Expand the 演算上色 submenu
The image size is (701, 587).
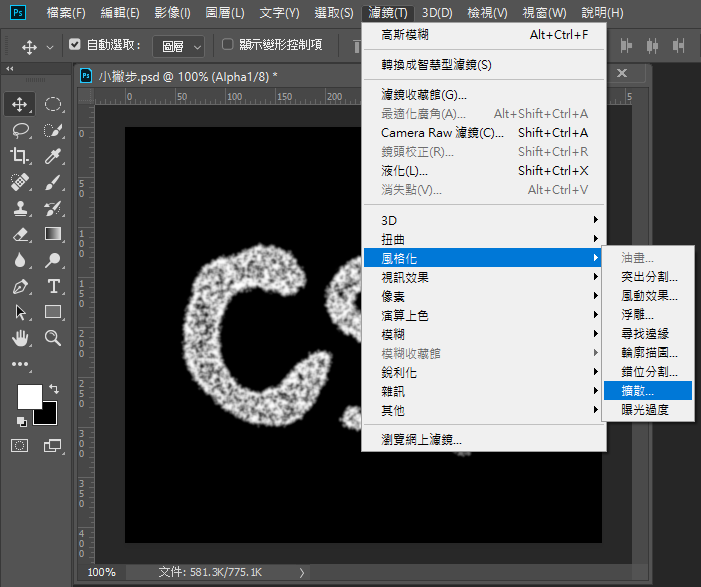point(484,315)
